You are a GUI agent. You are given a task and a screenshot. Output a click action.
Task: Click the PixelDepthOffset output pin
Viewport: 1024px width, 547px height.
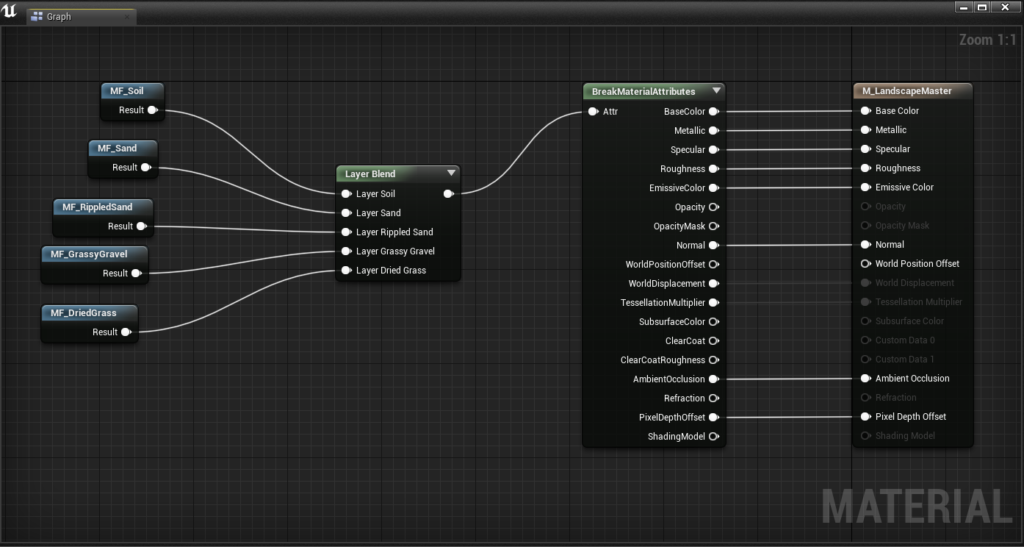pos(714,417)
